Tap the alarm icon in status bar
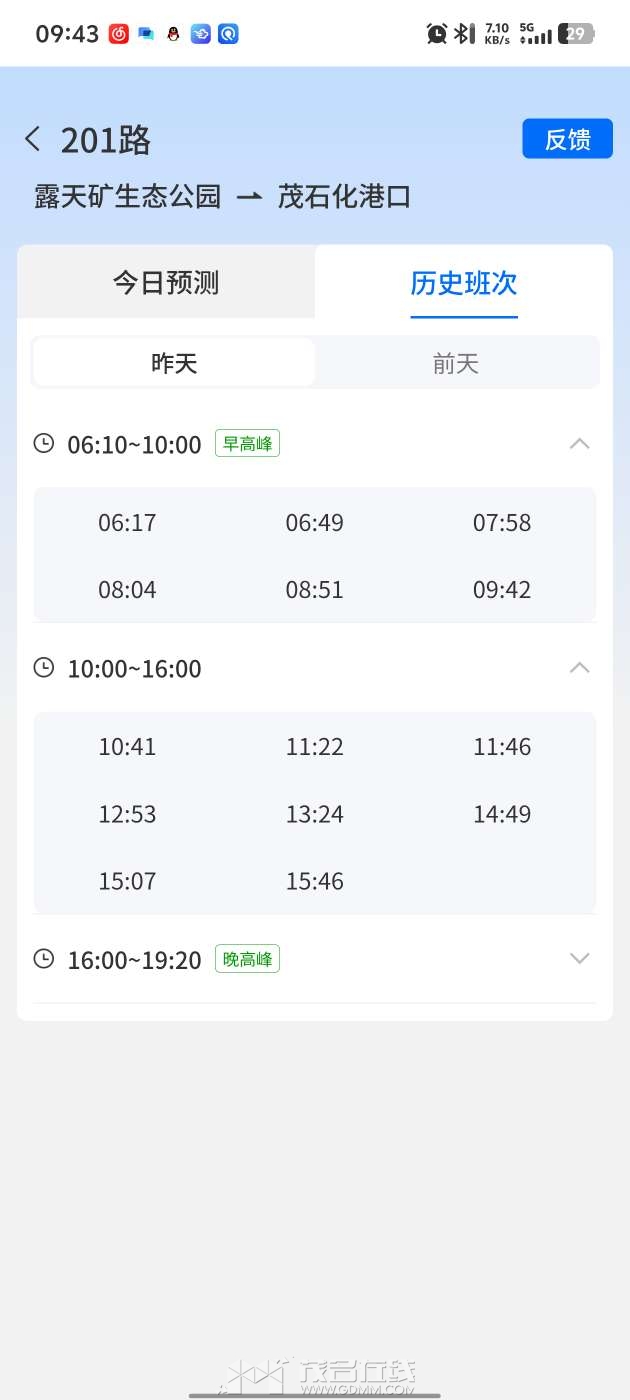 [x=437, y=34]
